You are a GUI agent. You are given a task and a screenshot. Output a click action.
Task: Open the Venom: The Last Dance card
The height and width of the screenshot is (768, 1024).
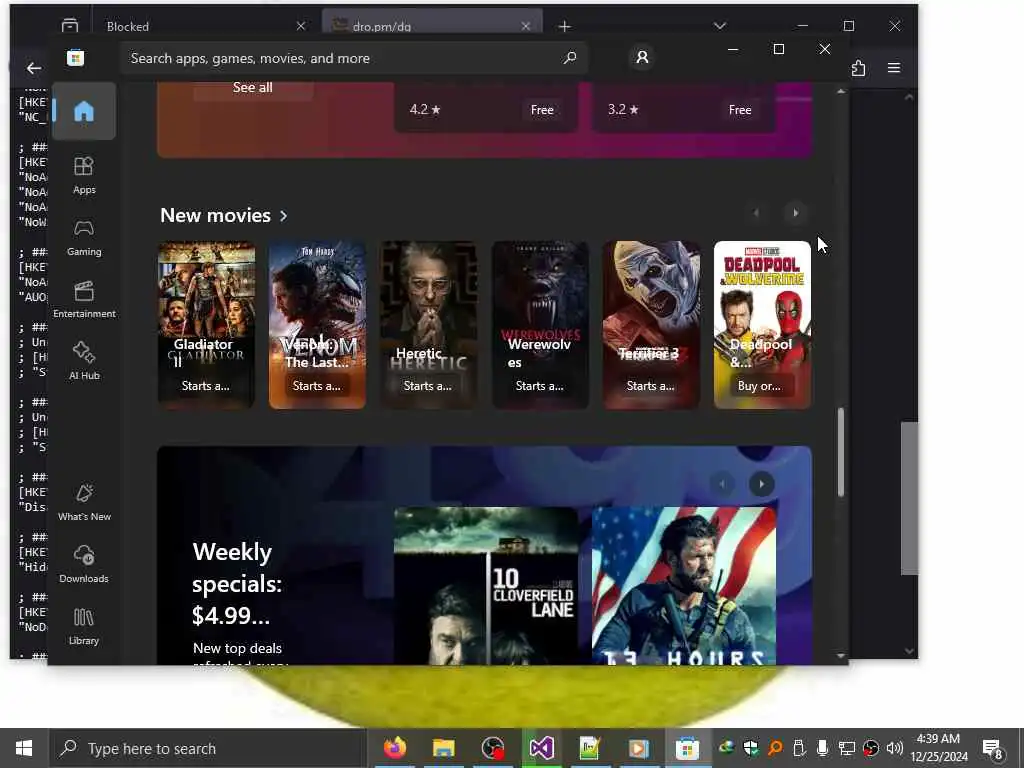coord(317,325)
